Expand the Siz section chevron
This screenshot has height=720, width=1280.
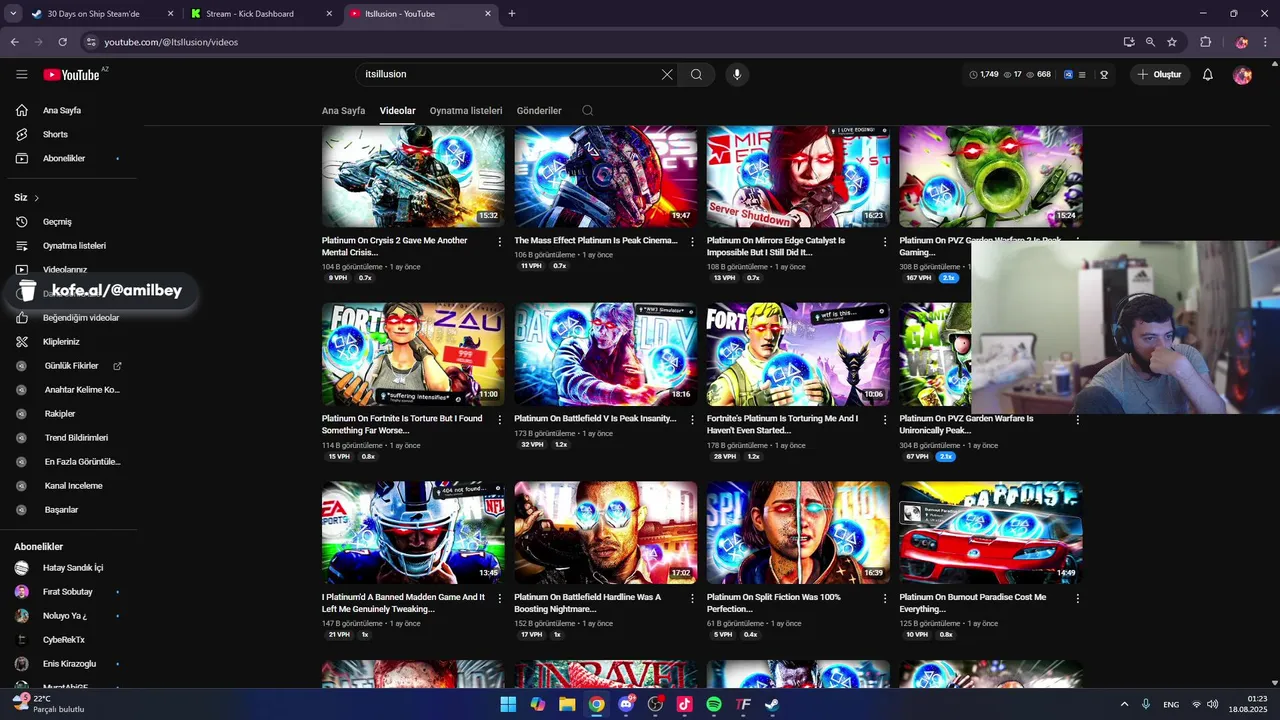coord(37,198)
